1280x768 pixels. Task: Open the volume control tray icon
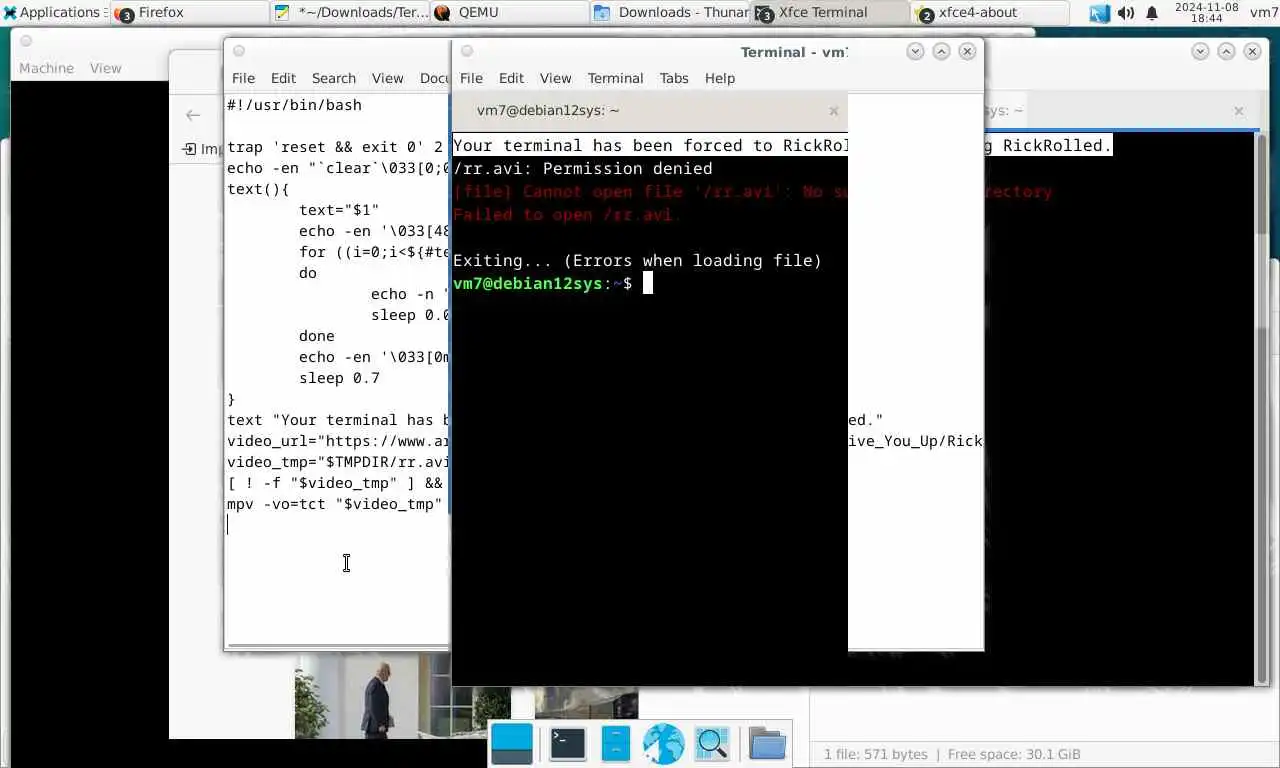[1125, 13]
